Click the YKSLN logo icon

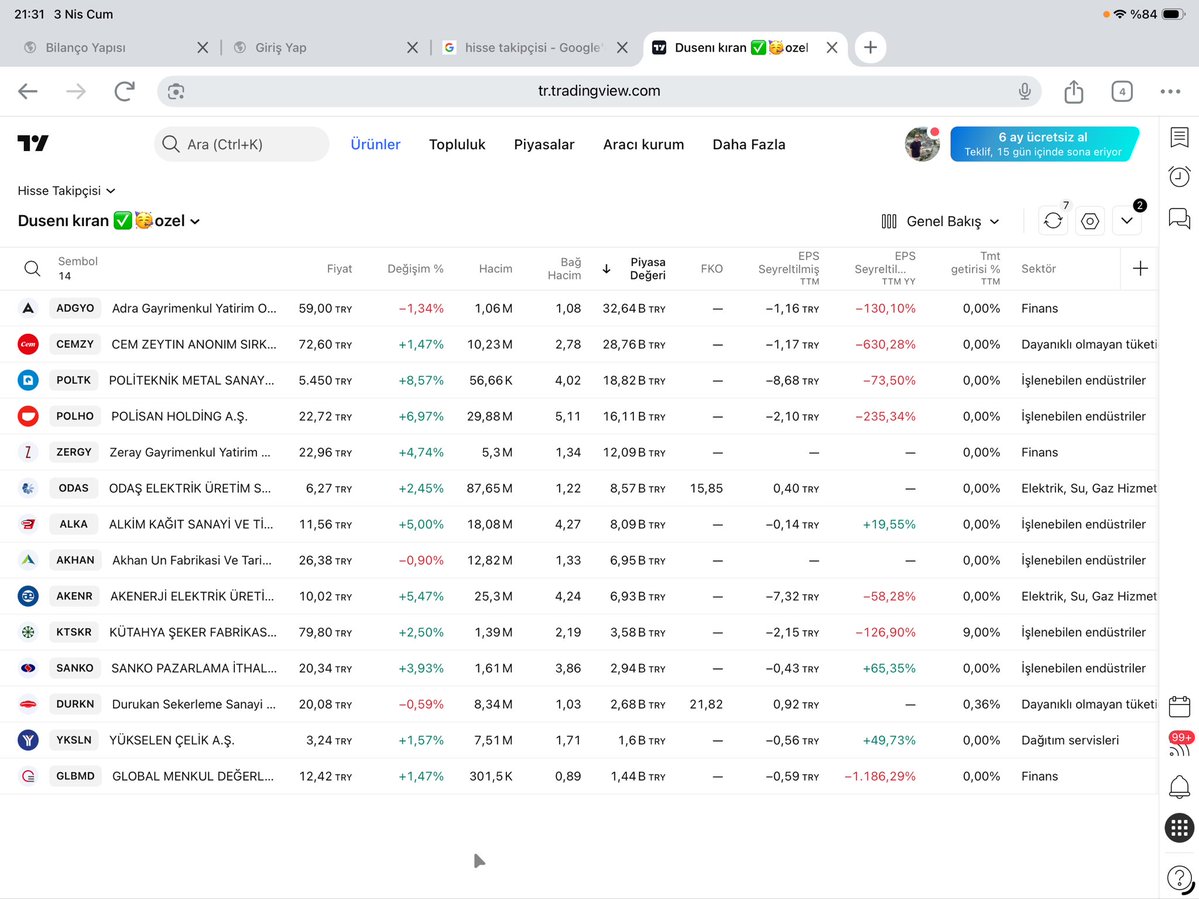point(28,740)
